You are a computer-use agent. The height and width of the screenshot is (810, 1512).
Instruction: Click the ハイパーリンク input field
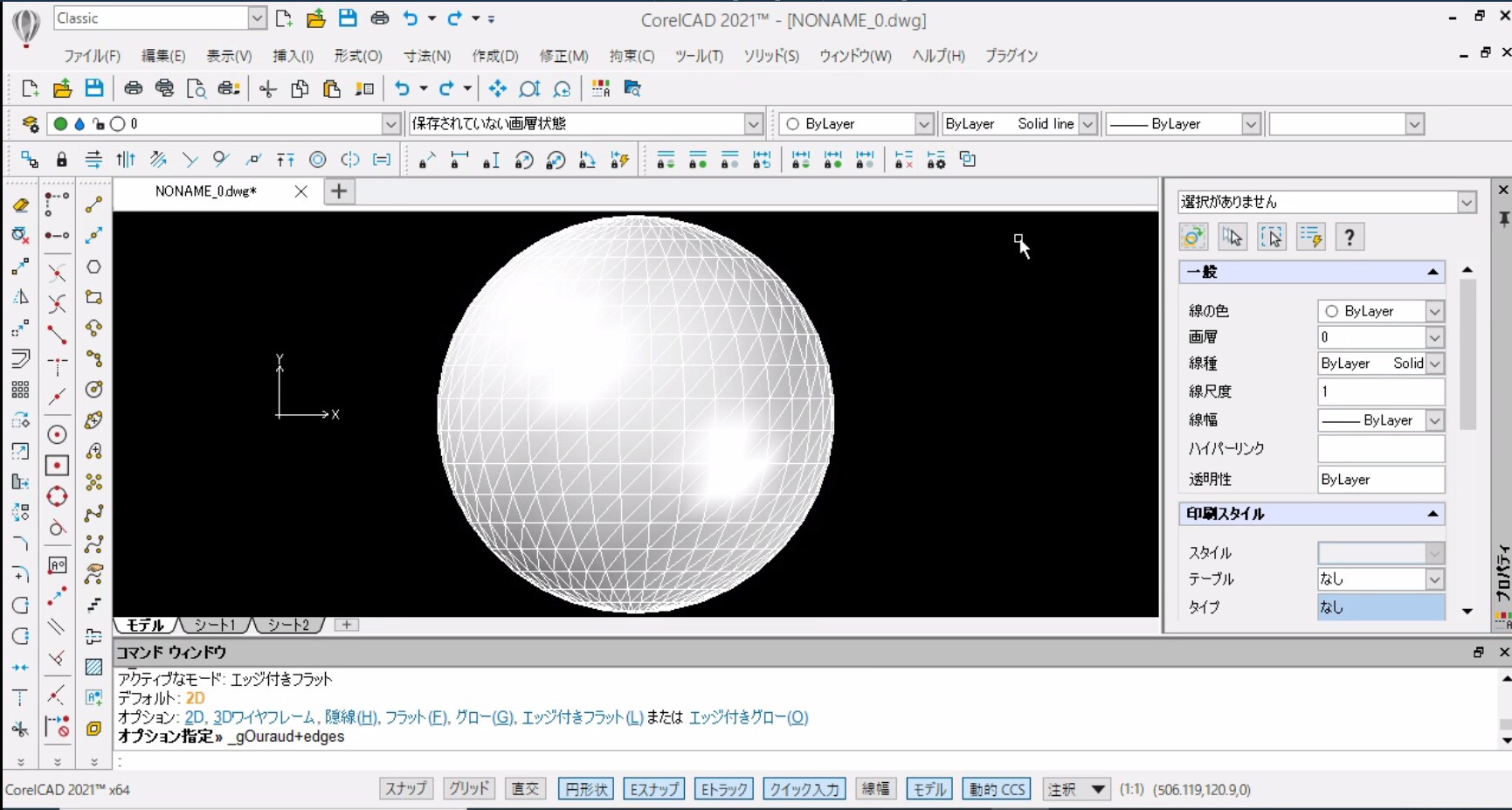[x=1380, y=448]
